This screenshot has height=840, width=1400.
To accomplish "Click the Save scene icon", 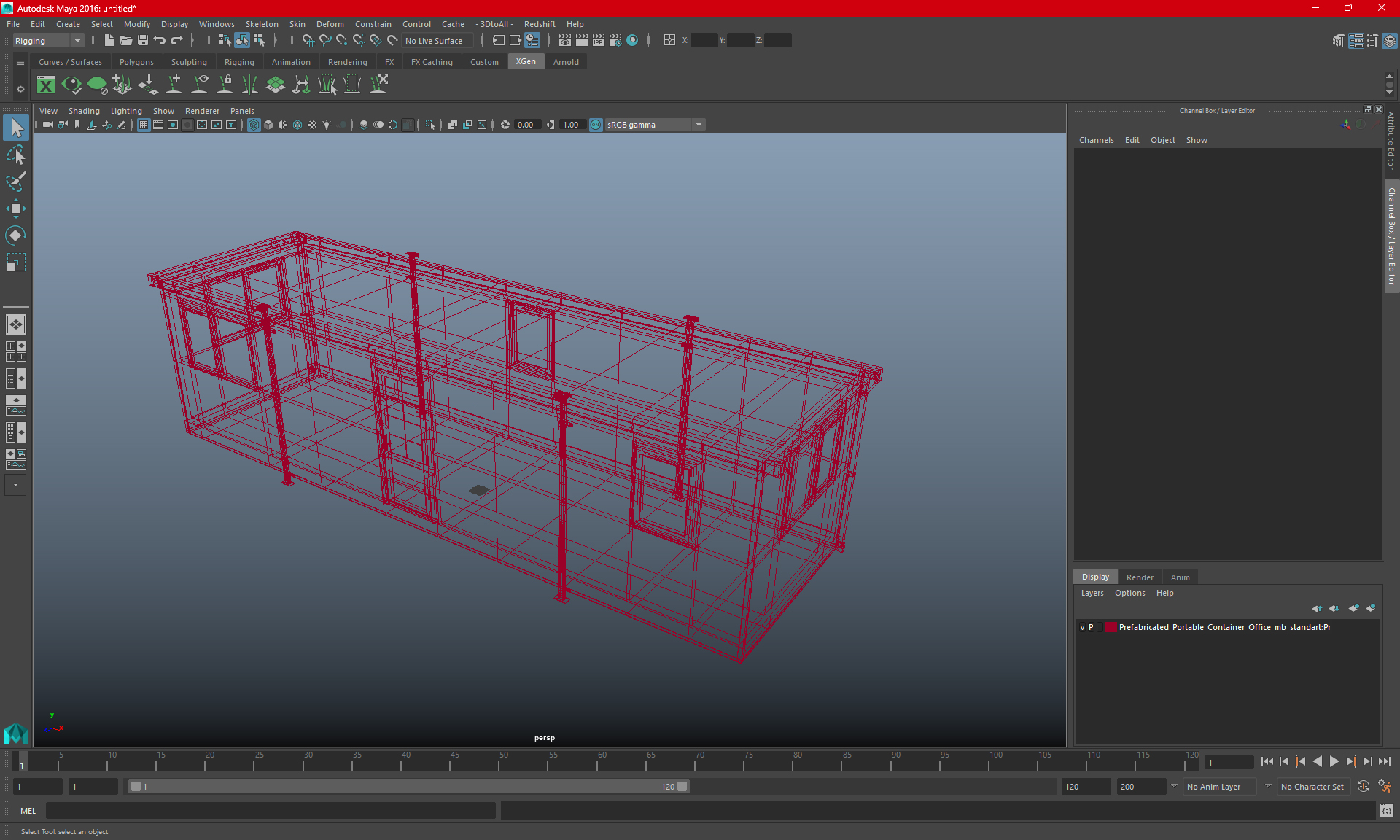I will (143, 41).
